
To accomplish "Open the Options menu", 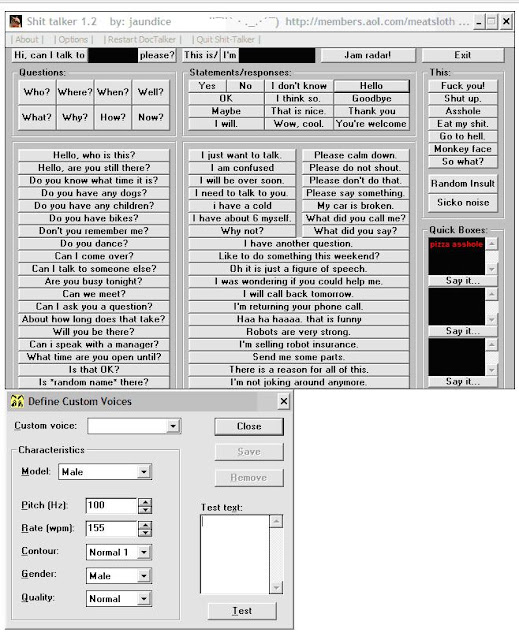I will 73,40.
